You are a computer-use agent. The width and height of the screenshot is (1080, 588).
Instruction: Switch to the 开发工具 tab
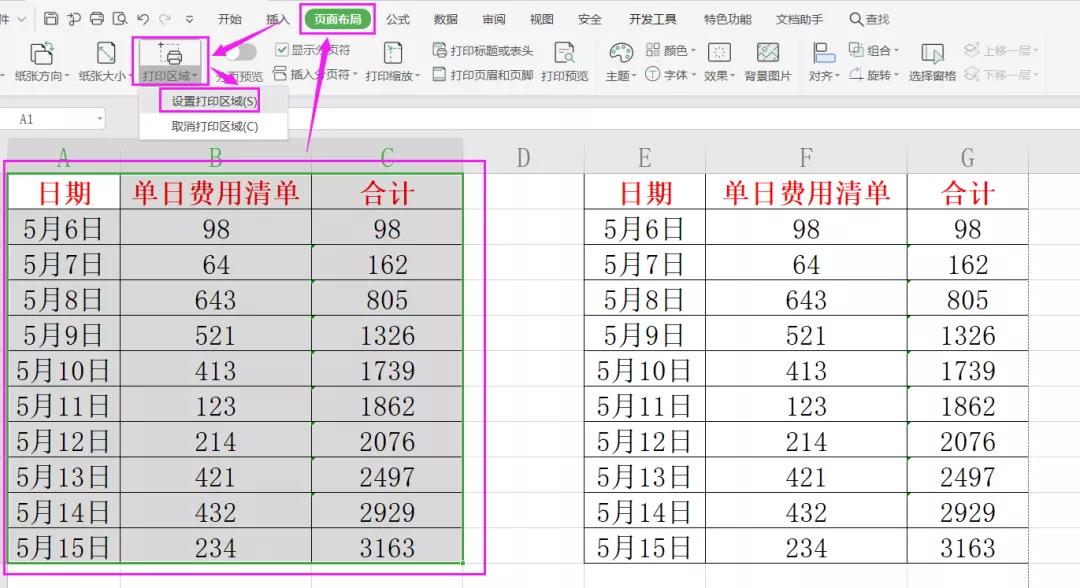click(652, 19)
